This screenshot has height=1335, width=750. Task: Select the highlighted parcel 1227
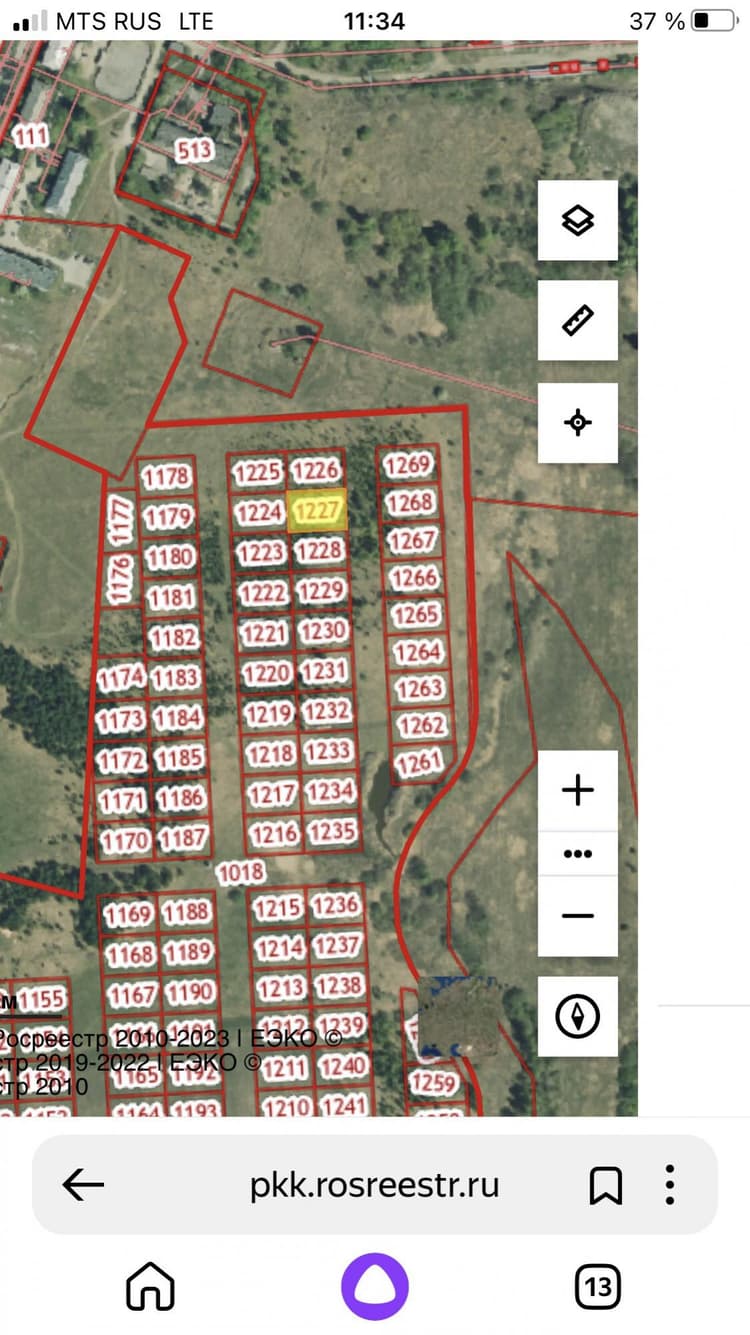[x=318, y=510]
